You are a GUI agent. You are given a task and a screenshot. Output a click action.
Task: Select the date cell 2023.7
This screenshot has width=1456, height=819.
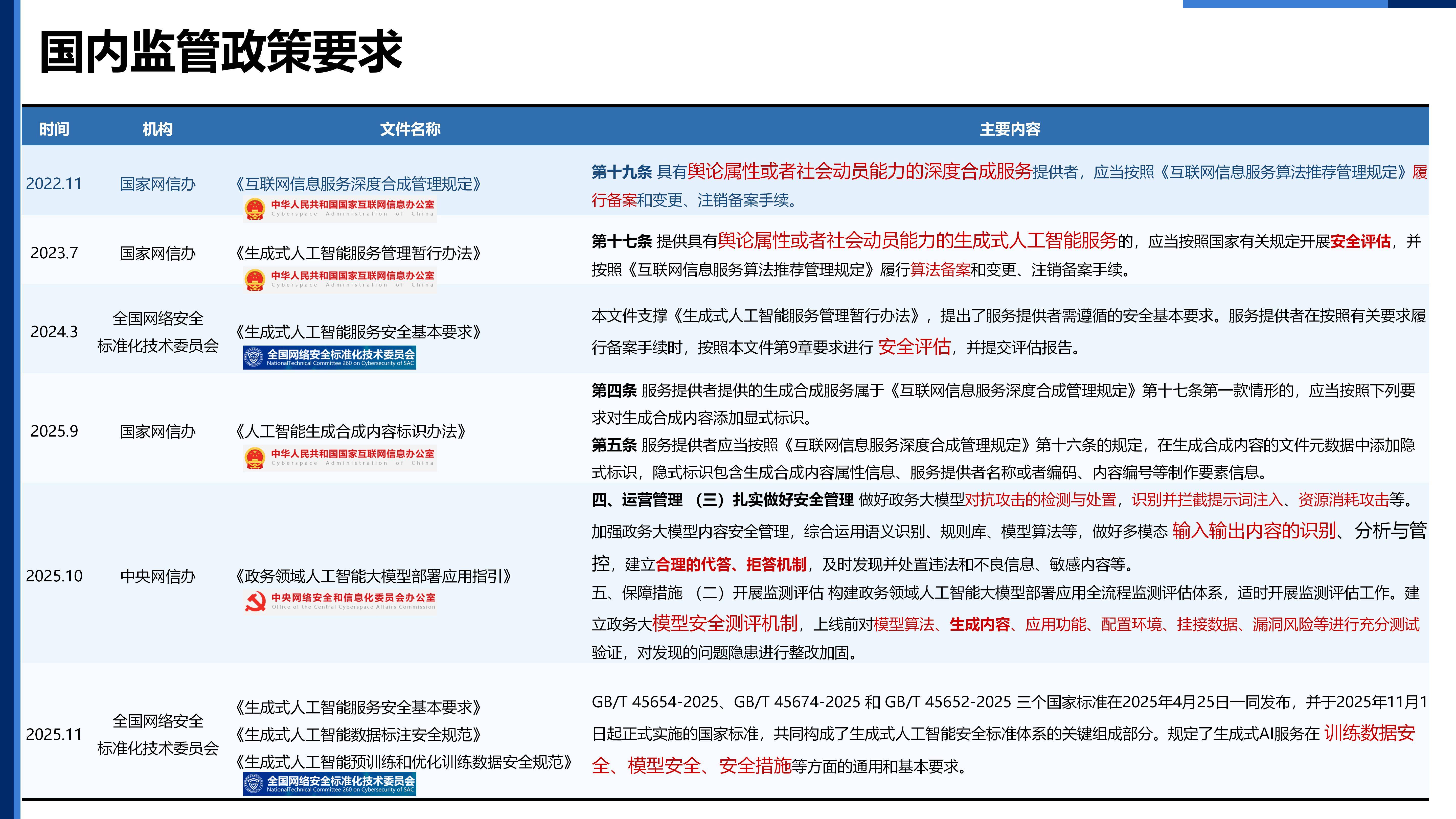pos(54,253)
